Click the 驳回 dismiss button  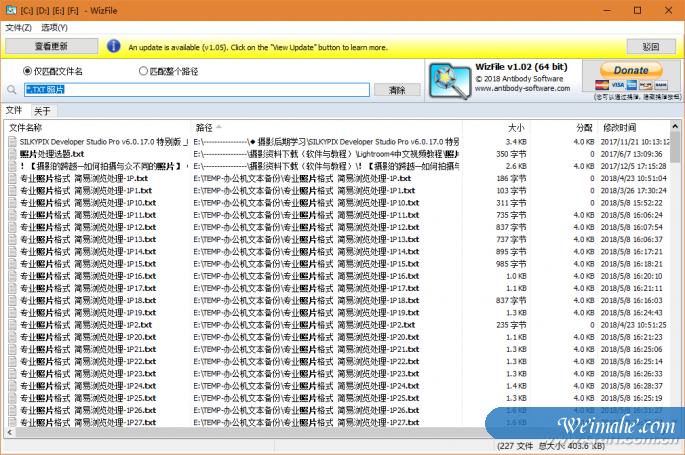(x=651, y=46)
